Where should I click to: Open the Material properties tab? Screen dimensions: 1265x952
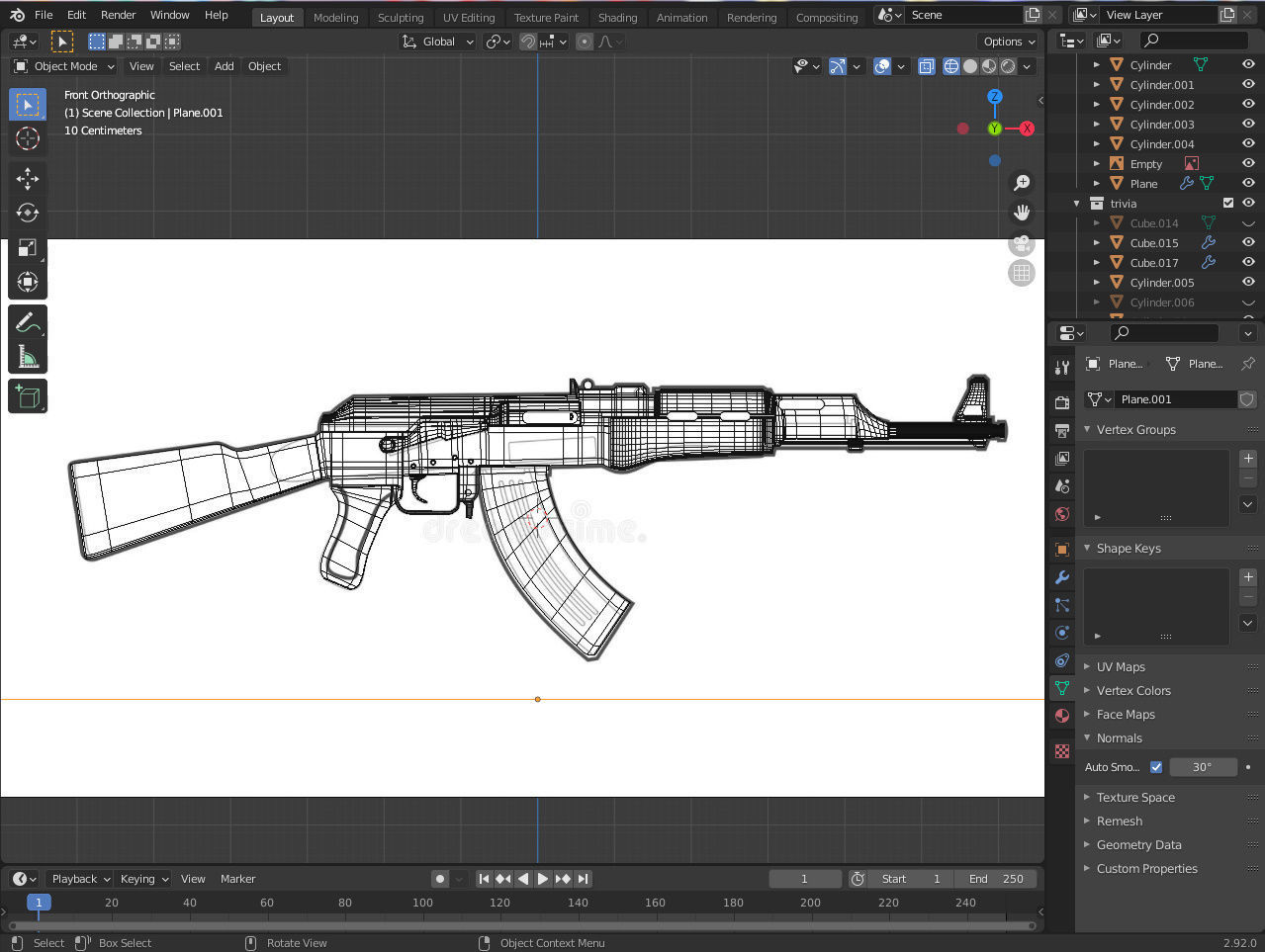(x=1062, y=716)
